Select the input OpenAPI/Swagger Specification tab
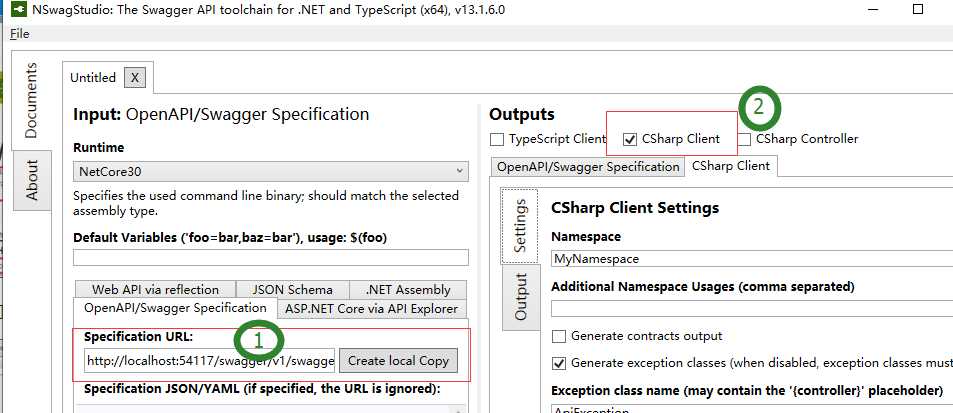The width and height of the screenshot is (953, 413). tap(175, 308)
